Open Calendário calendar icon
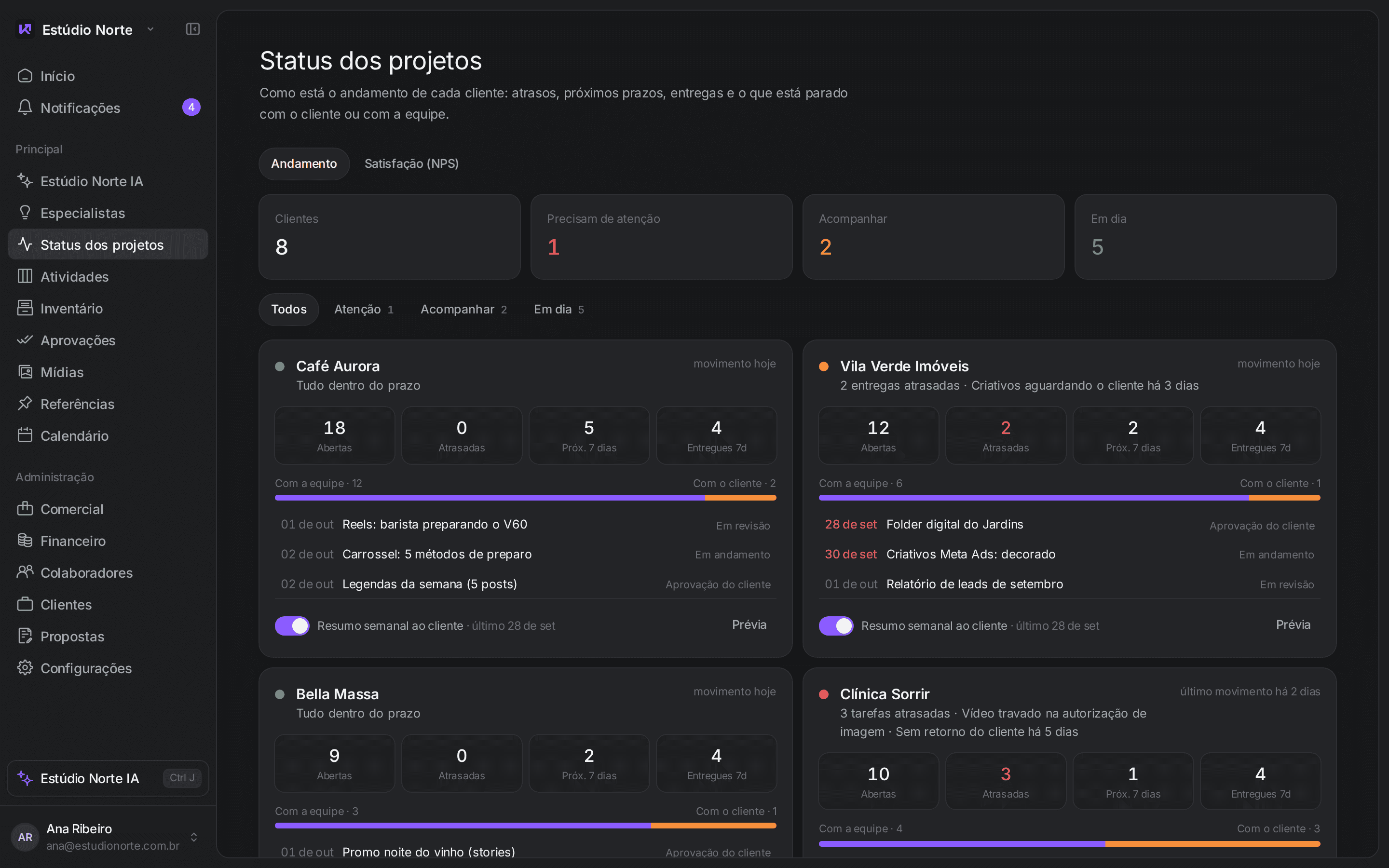 point(25,435)
